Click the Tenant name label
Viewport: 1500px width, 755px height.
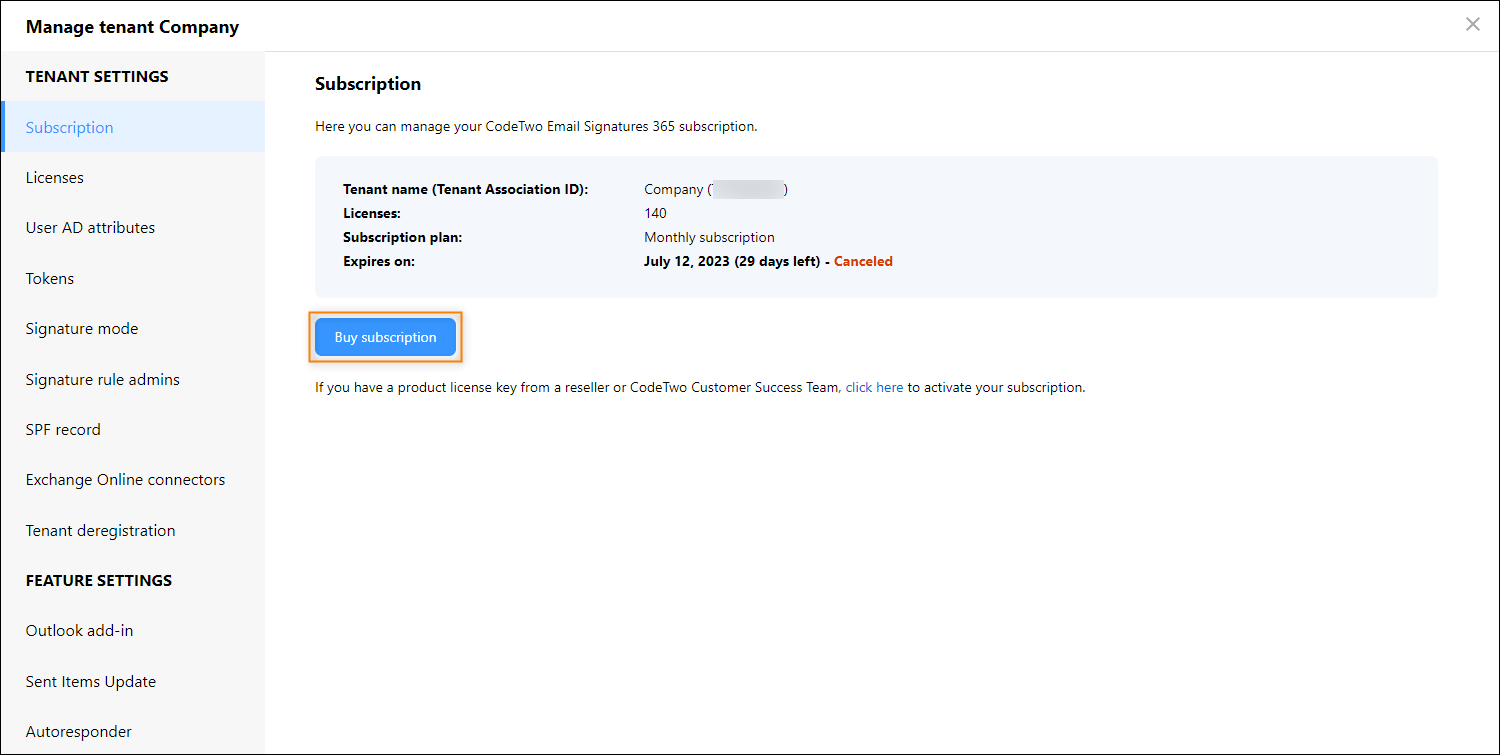465,189
